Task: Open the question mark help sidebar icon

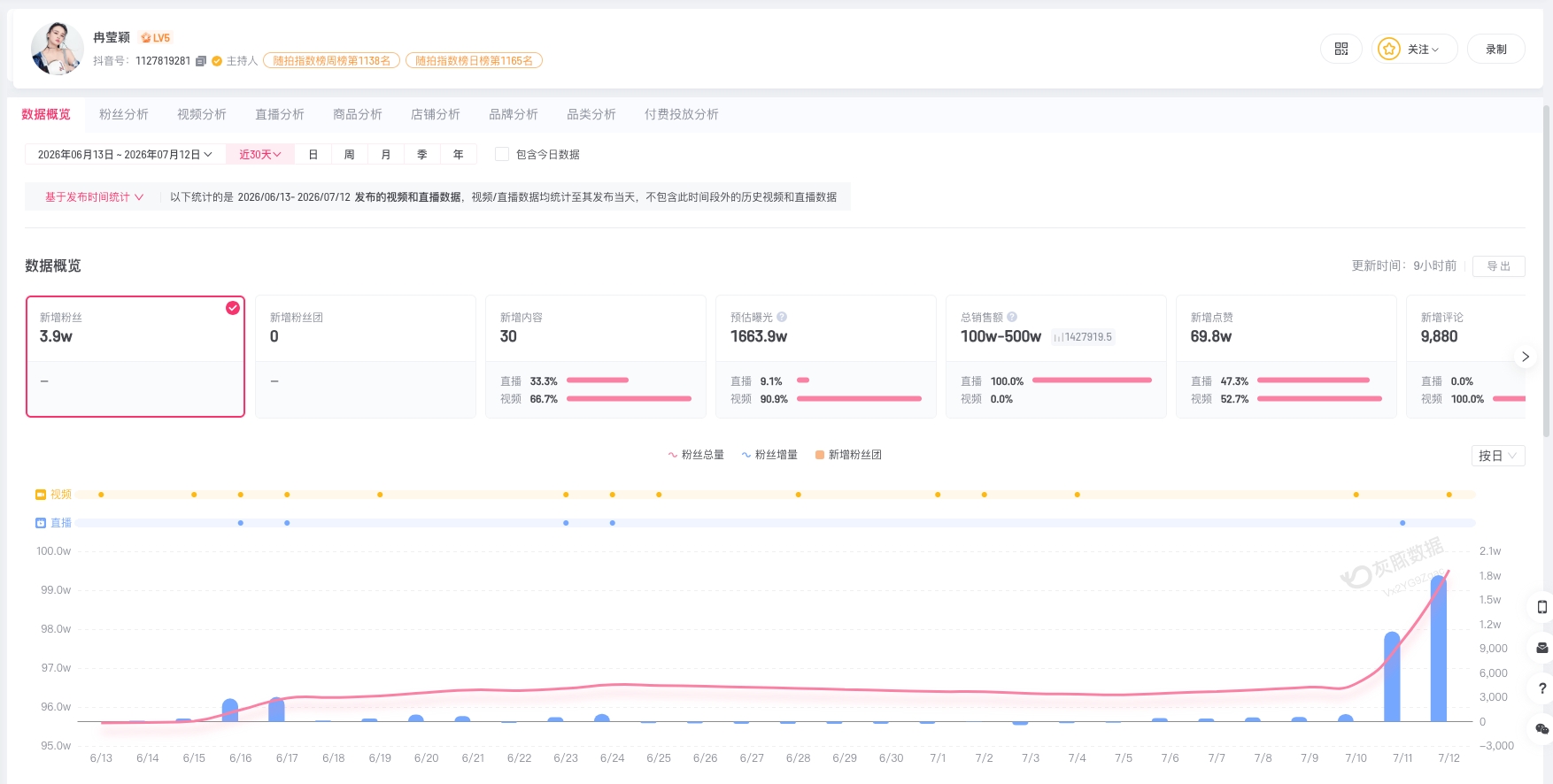Action: click(x=1541, y=688)
